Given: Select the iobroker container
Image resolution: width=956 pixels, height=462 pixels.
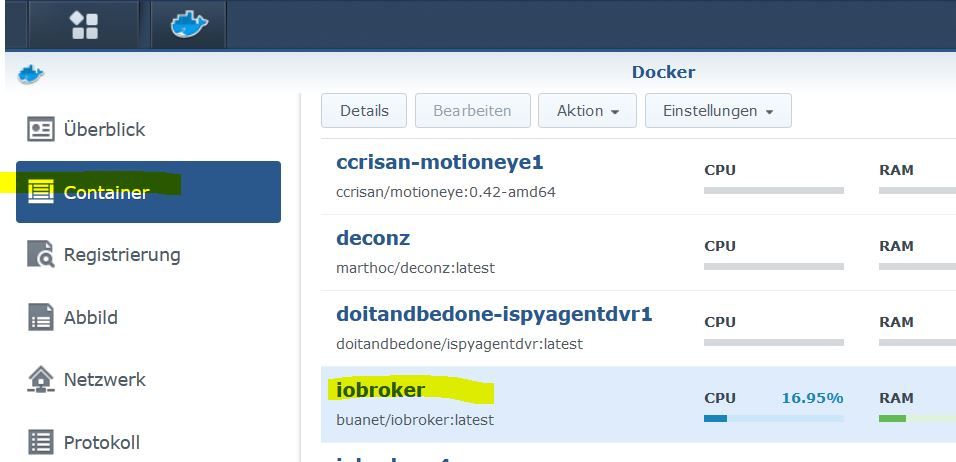Looking at the screenshot, I should pyautogui.click(x=638, y=404).
